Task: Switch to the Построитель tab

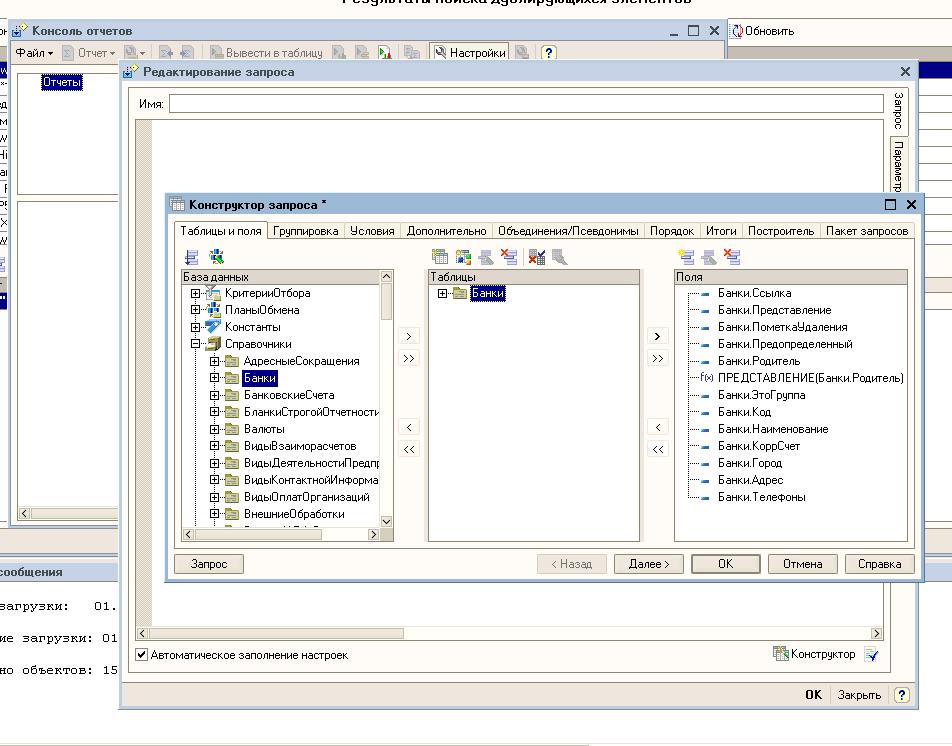Action: point(781,231)
